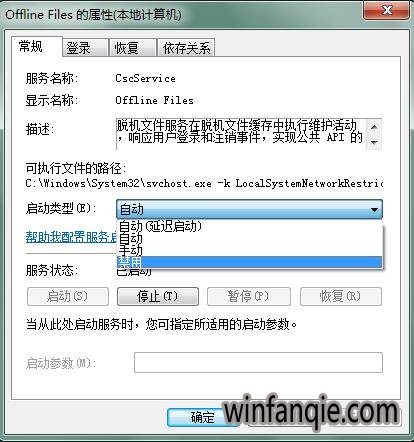Click the 暂停(P) button

click(249, 296)
